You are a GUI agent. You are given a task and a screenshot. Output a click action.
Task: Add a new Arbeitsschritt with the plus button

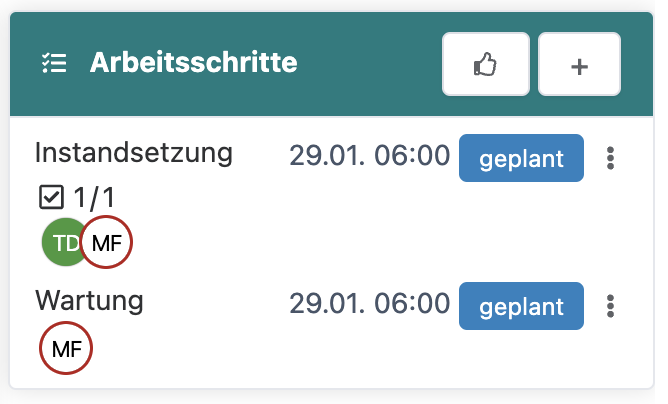click(x=579, y=64)
